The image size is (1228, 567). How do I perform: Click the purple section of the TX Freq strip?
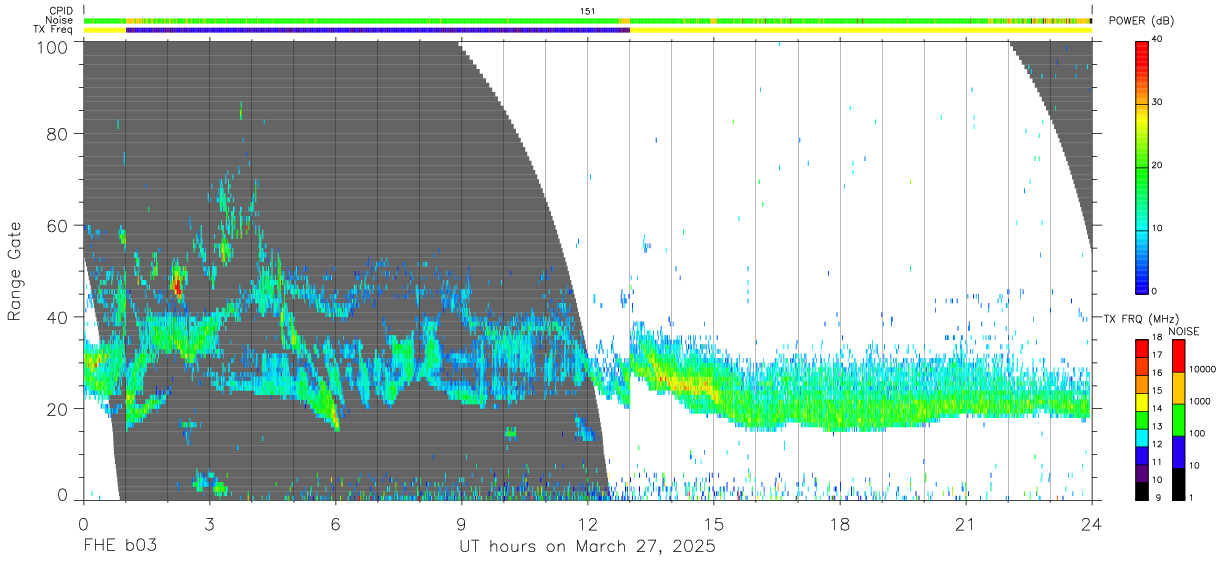(377, 31)
